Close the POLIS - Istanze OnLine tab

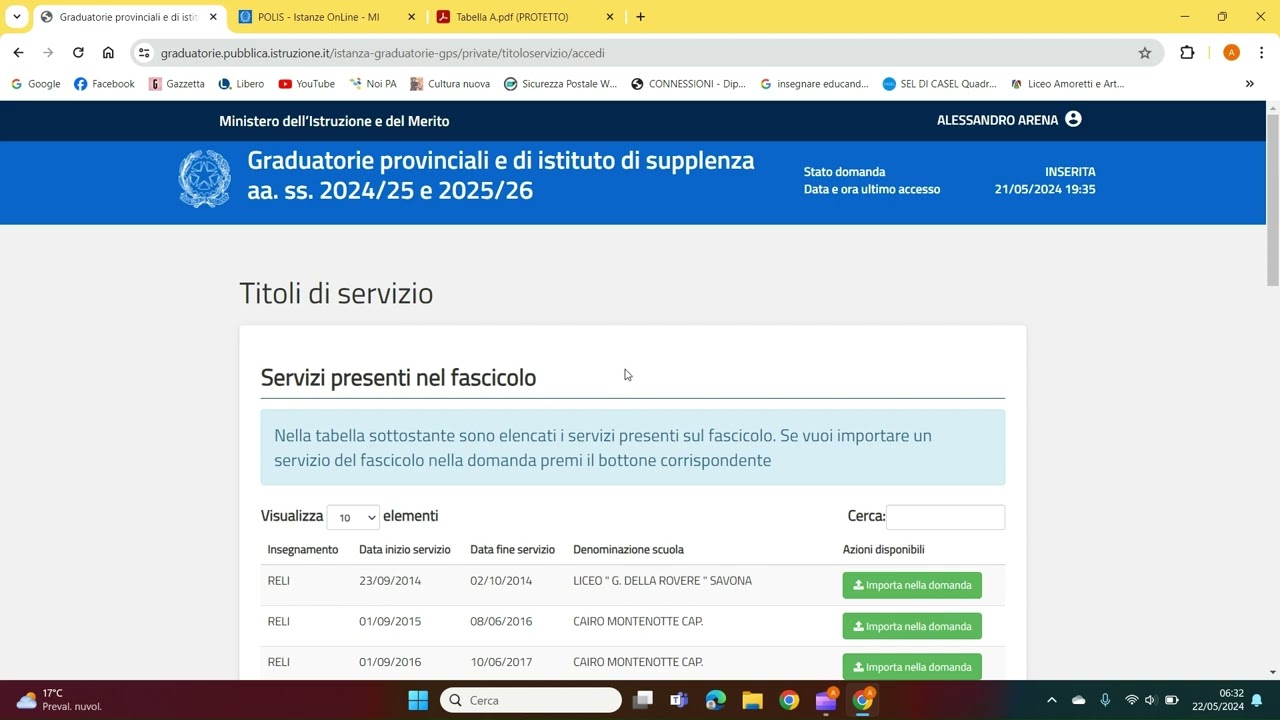tap(411, 17)
